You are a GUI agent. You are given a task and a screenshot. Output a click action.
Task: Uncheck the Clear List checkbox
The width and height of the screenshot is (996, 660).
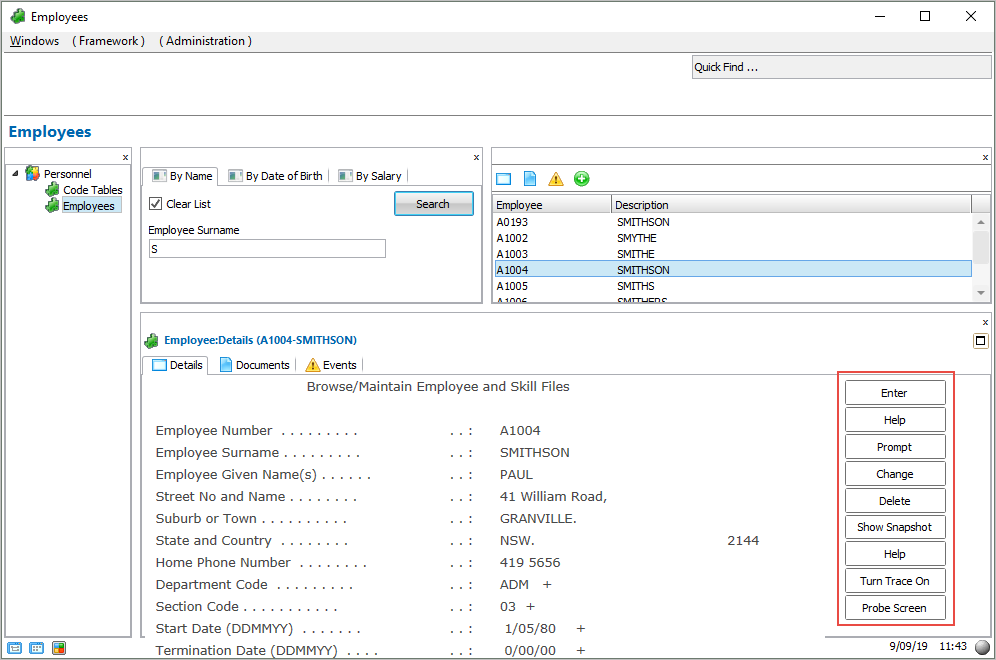[155, 204]
